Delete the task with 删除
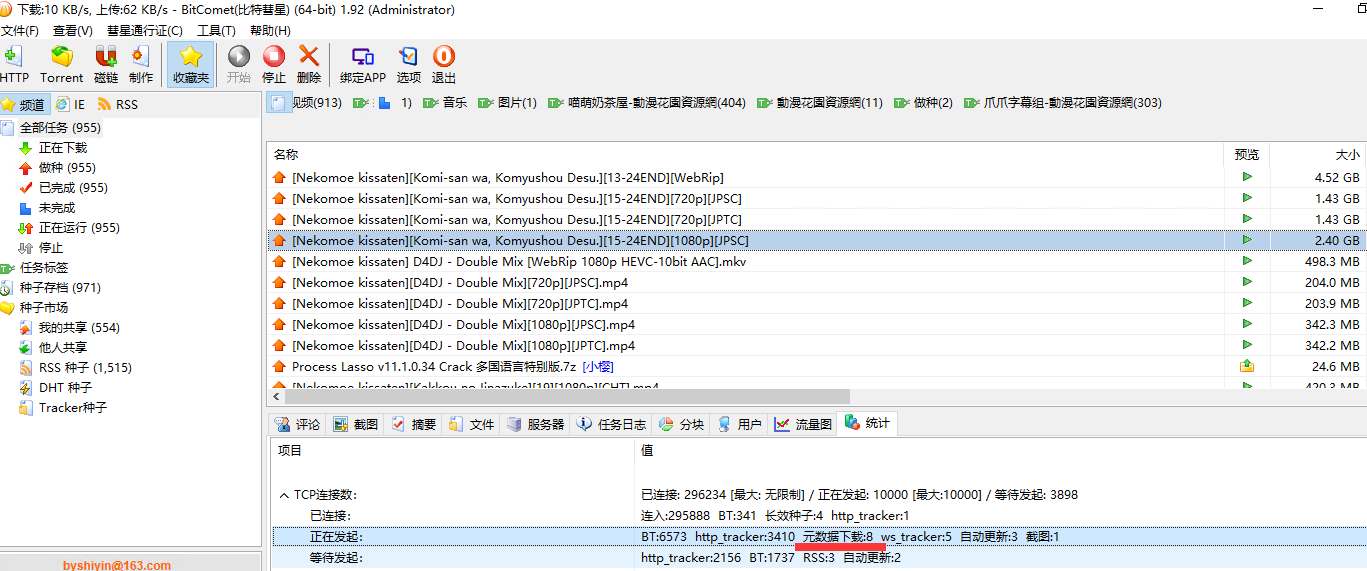 click(309, 65)
